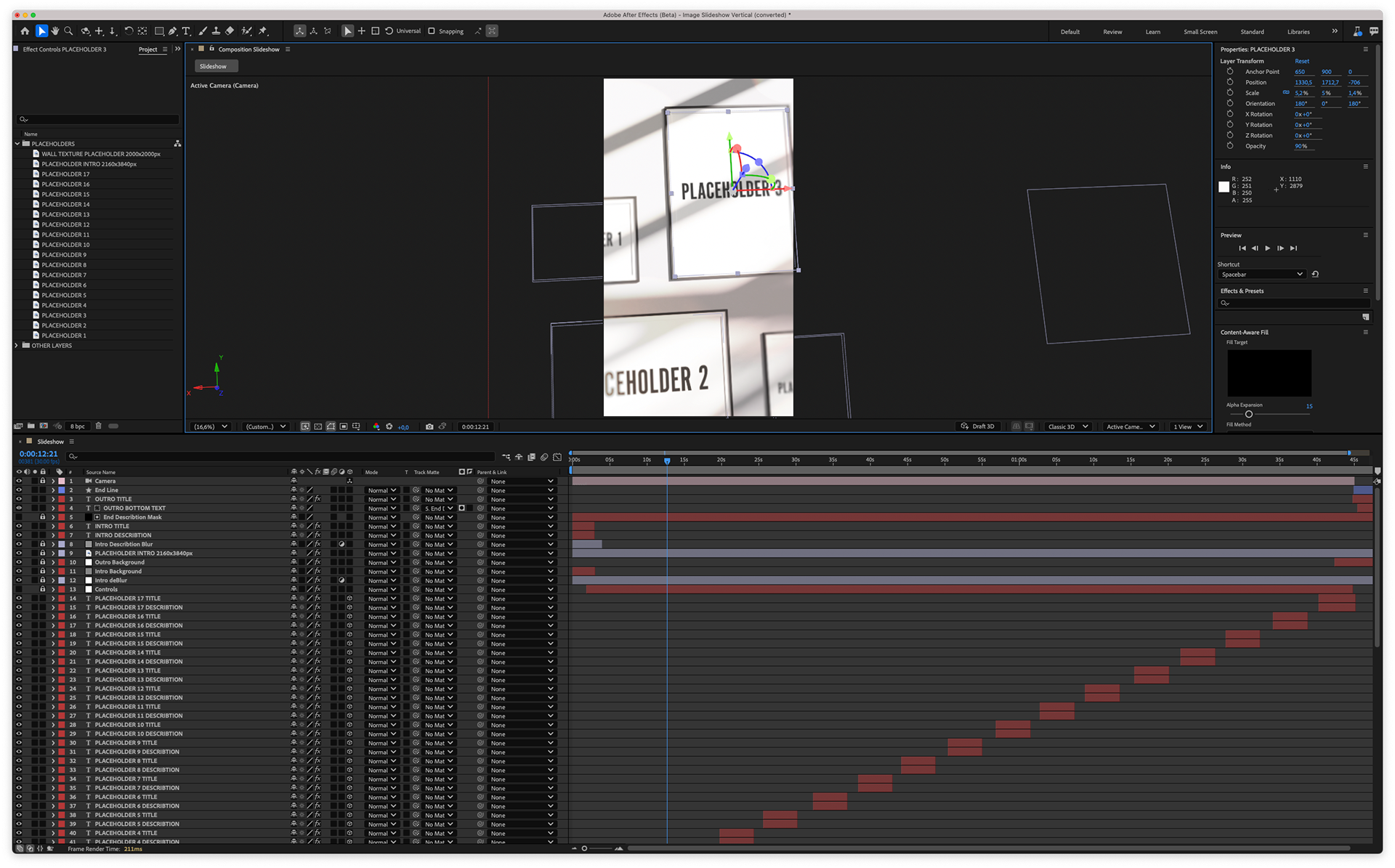Image resolution: width=1395 pixels, height=868 pixels.
Task: Select the Puppet Pin tool
Action: pos(263,31)
